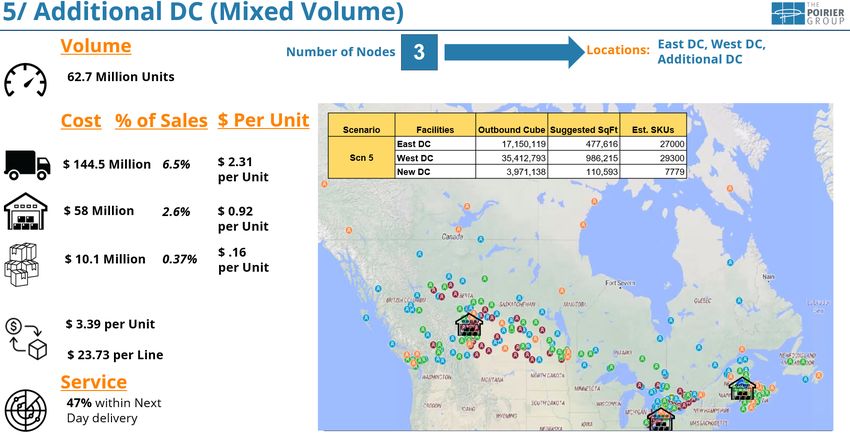The height and width of the screenshot is (435, 850).
Task: Click the 6.5% sales percentage
Action: [x=176, y=164]
